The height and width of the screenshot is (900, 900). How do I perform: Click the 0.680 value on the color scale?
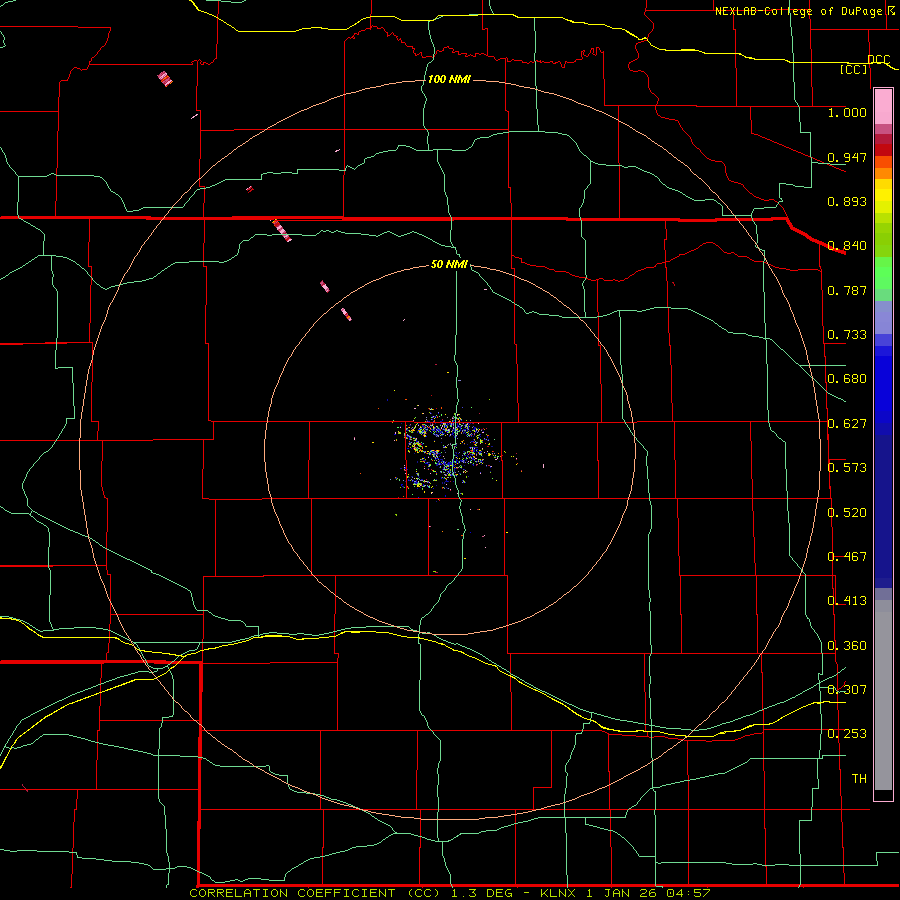pyautogui.click(x=847, y=379)
